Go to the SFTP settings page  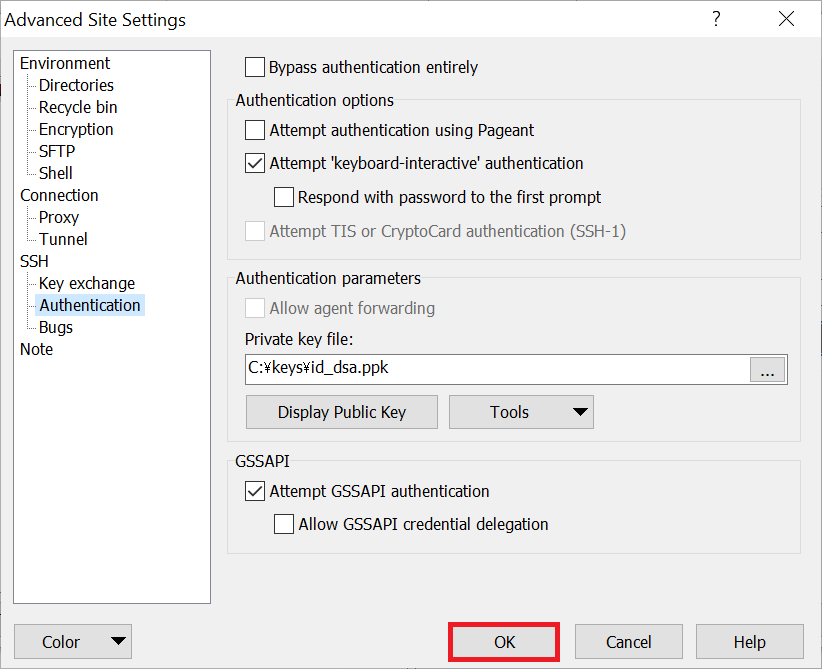pos(57,151)
